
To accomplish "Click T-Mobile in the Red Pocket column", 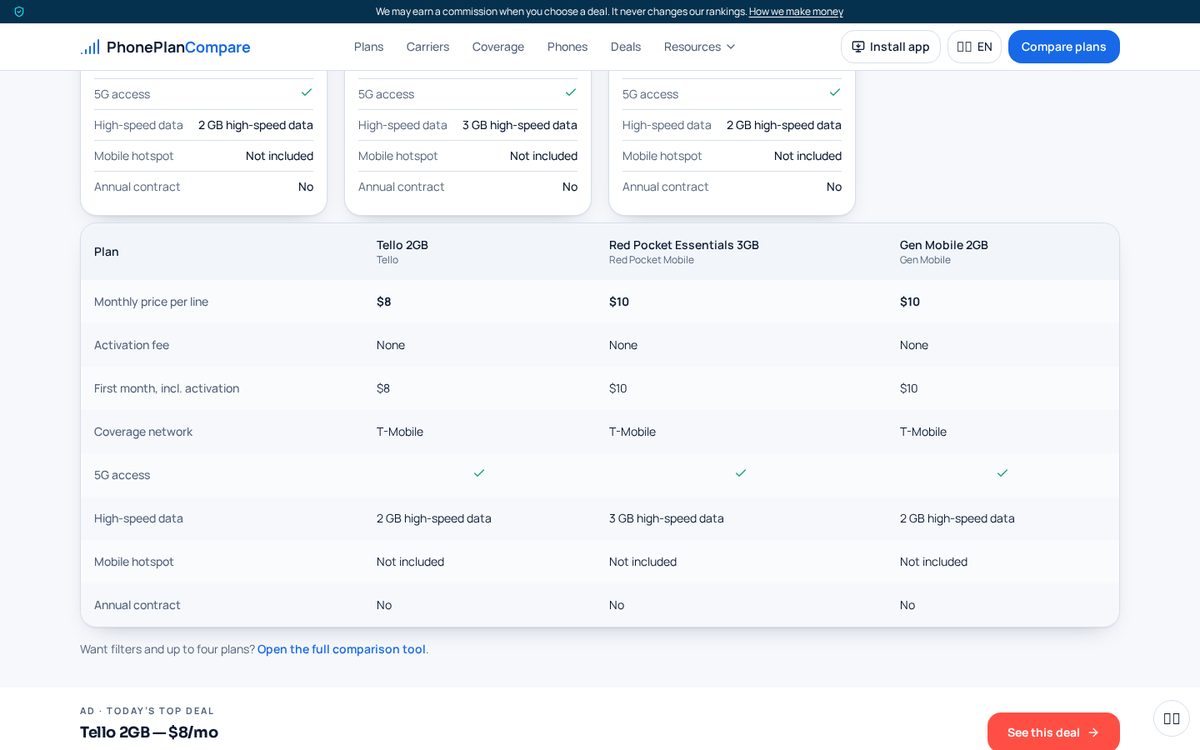I will 632,432.
